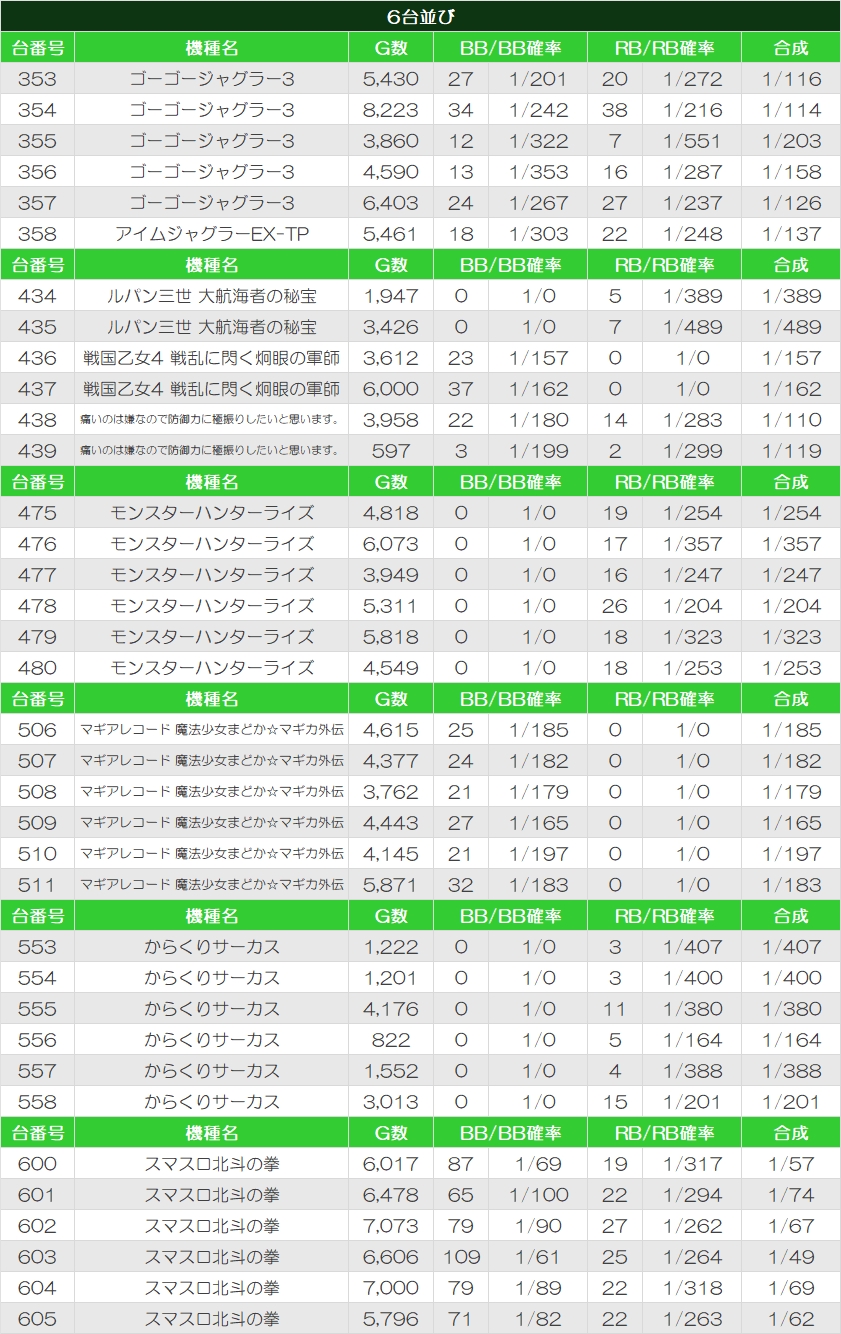Select combined rate 1/197 for machine 510
The image size is (841, 1334).
[x=790, y=854]
